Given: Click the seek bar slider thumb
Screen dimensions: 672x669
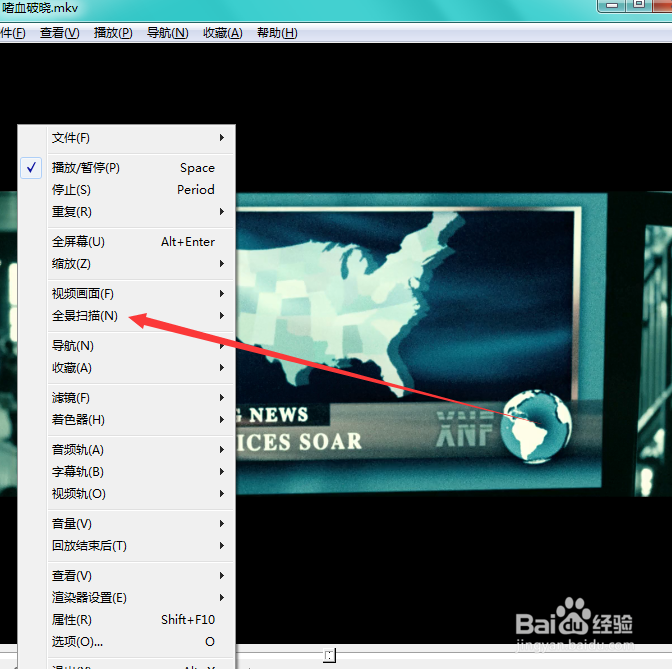Looking at the screenshot, I should [x=330, y=655].
